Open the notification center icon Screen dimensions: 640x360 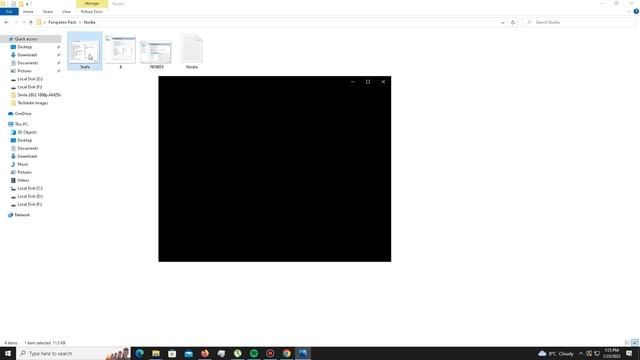(629, 353)
